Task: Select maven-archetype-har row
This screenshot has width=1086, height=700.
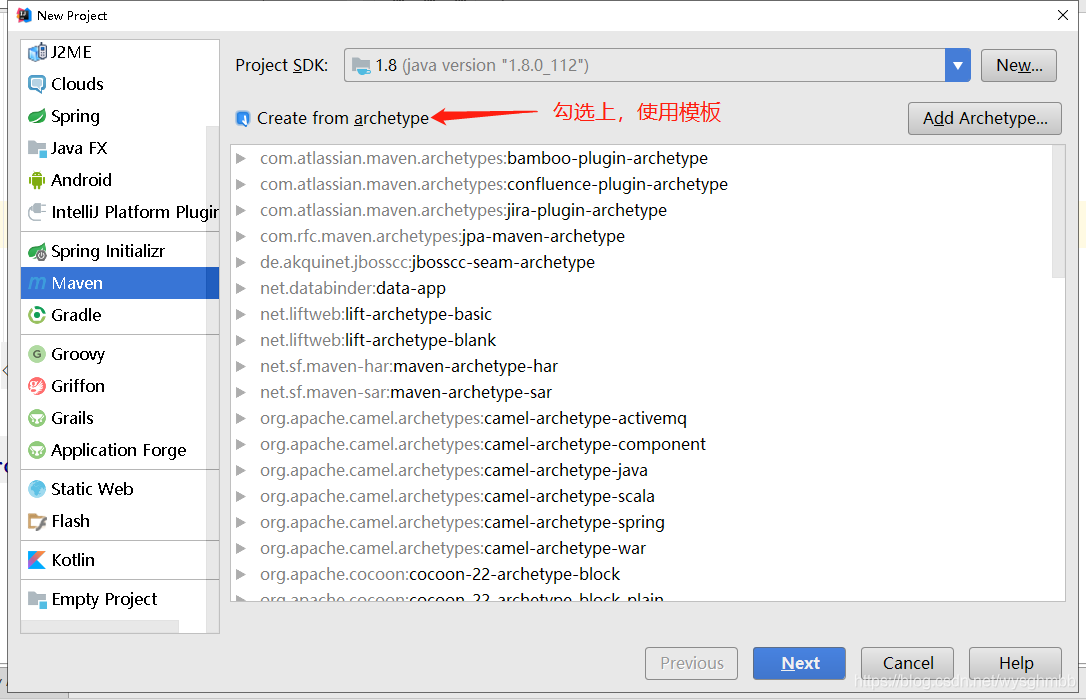Action: coord(642,366)
